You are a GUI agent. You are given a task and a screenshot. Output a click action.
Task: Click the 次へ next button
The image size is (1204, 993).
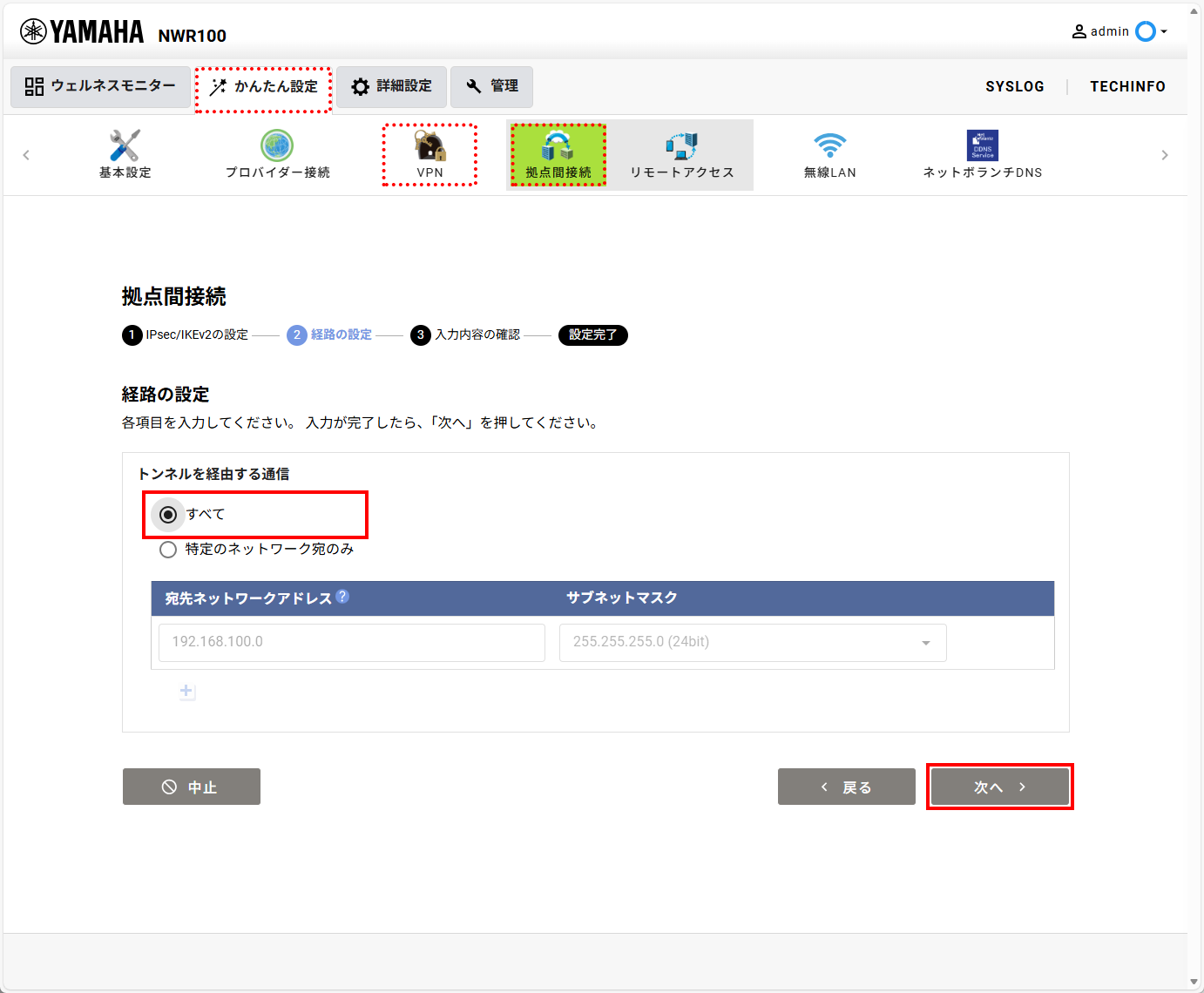pyautogui.click(x=1000, y=787)
